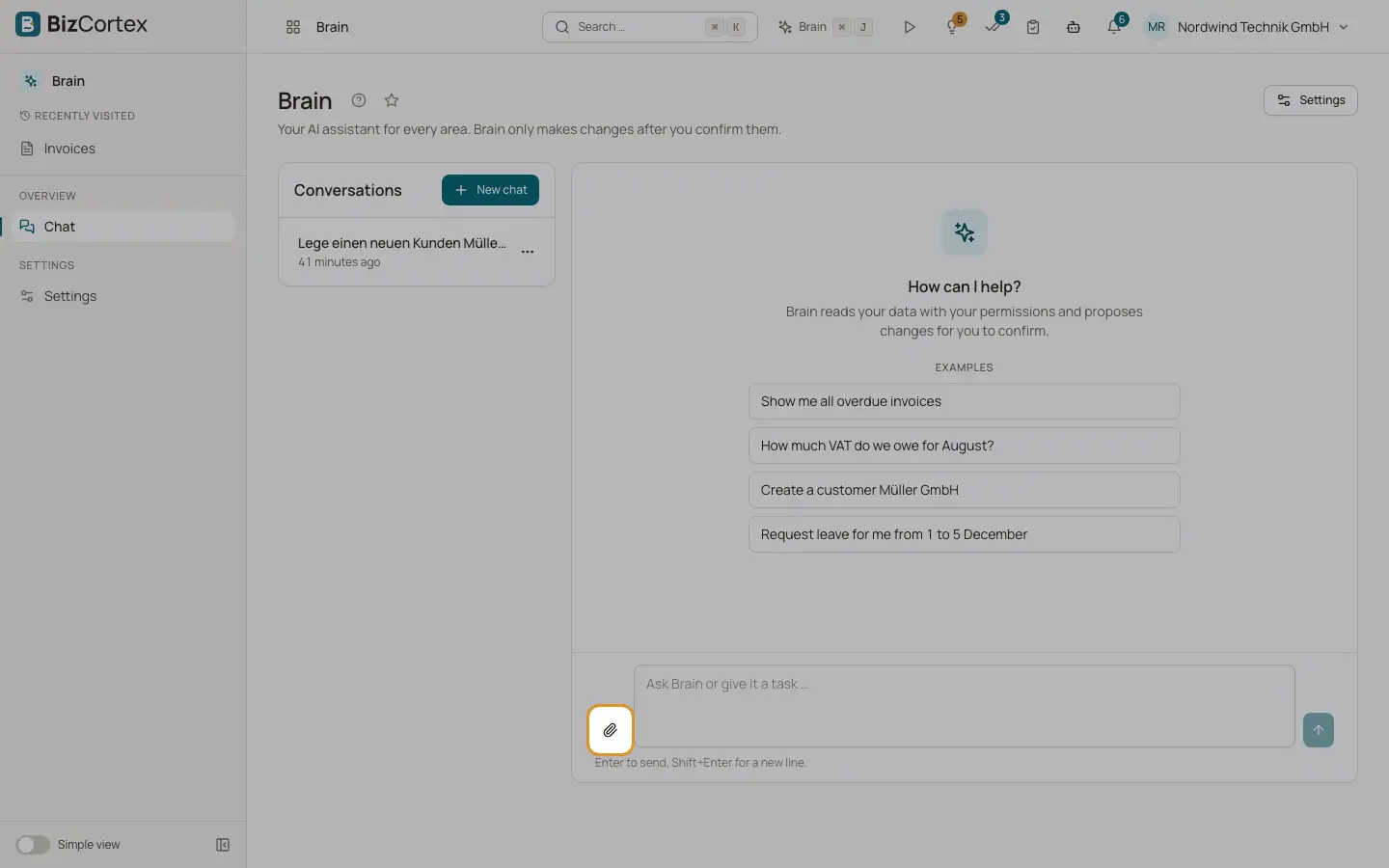Open the robot assistant icon
This screenshot has height=868, width=1389.
[1074, 27]
